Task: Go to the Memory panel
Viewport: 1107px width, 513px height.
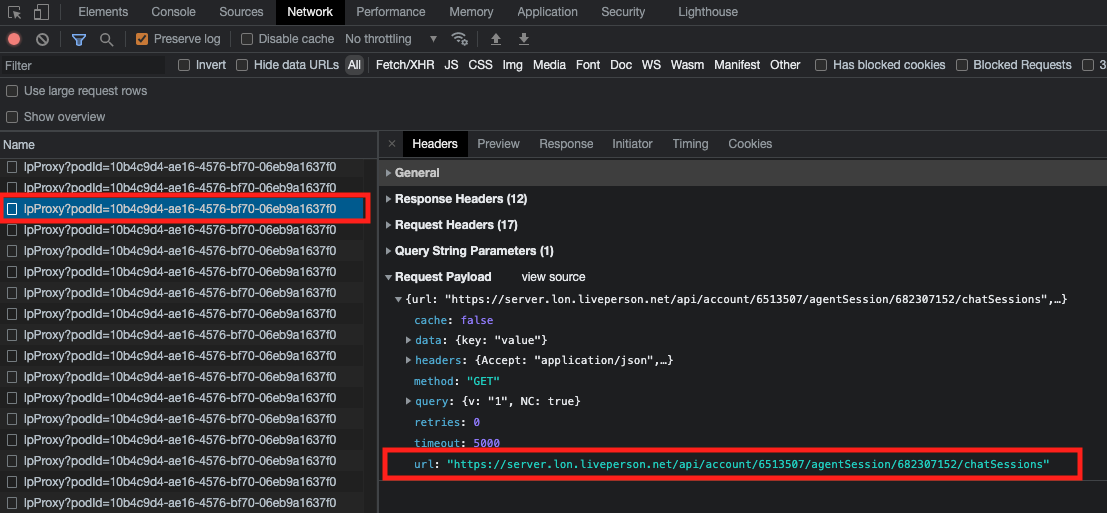Action: 472,12
